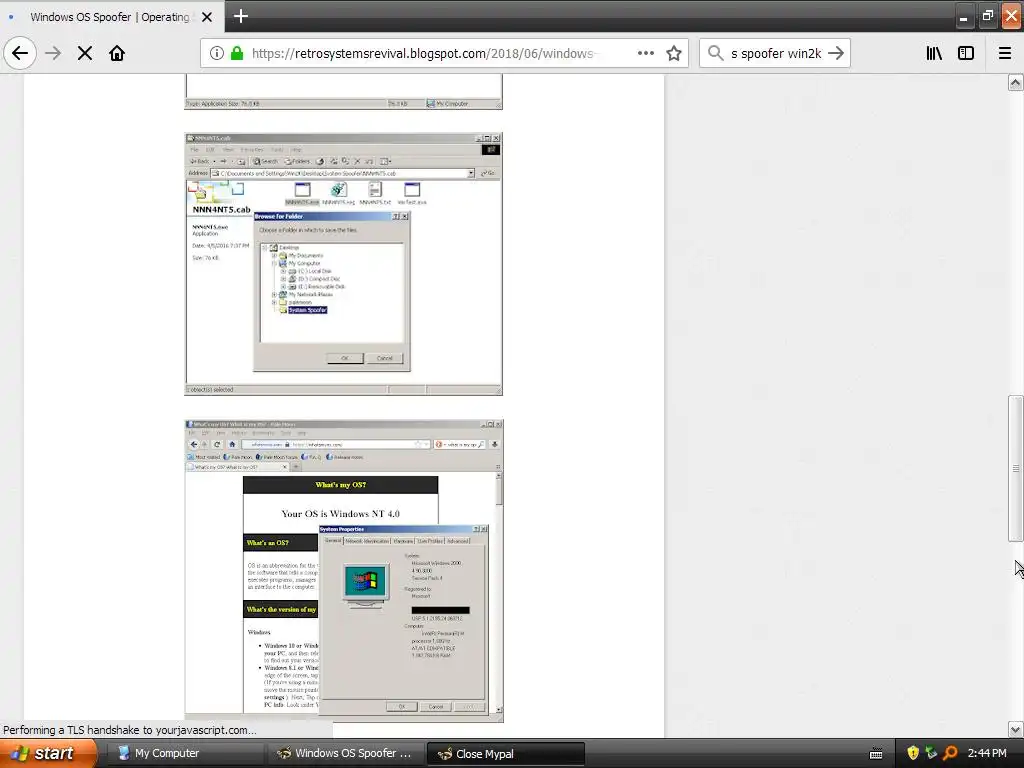
Task: Click the scrollbar down arrow
Action: [1015, 729]
